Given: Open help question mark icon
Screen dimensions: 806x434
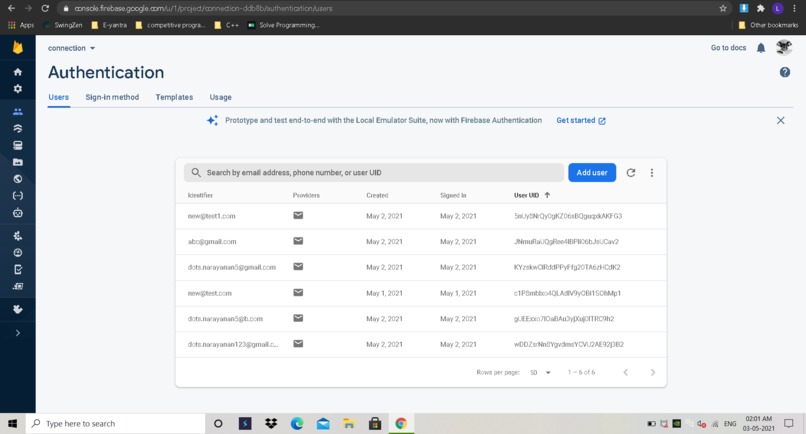Looking at the screenshot, I should (784, 72).
